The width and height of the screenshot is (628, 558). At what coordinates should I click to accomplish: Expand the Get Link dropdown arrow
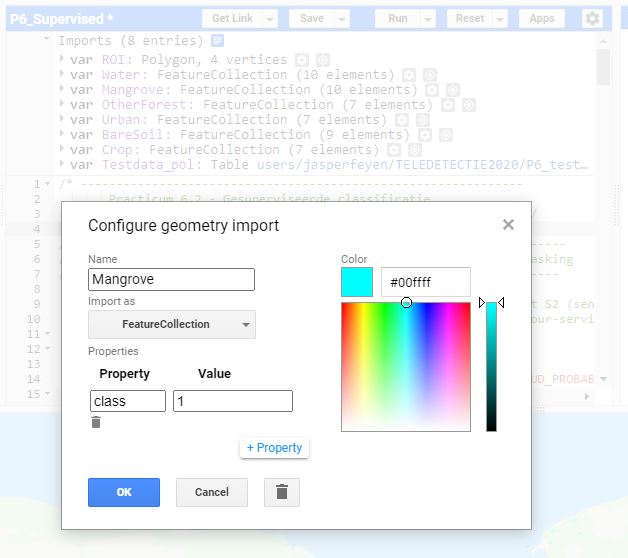pyautogui.click(x=271, y=19)
